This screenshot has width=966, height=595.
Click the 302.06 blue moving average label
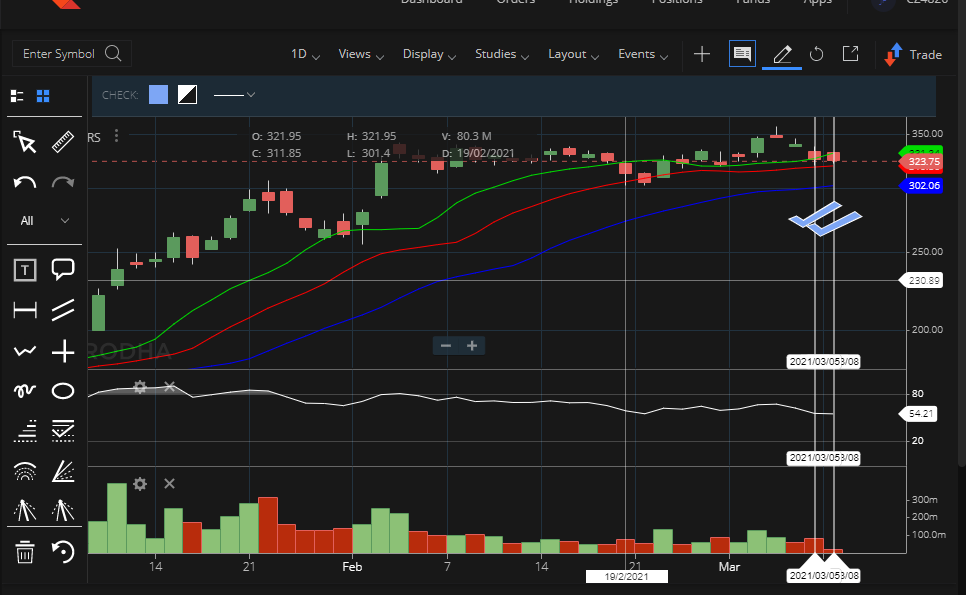922,185
